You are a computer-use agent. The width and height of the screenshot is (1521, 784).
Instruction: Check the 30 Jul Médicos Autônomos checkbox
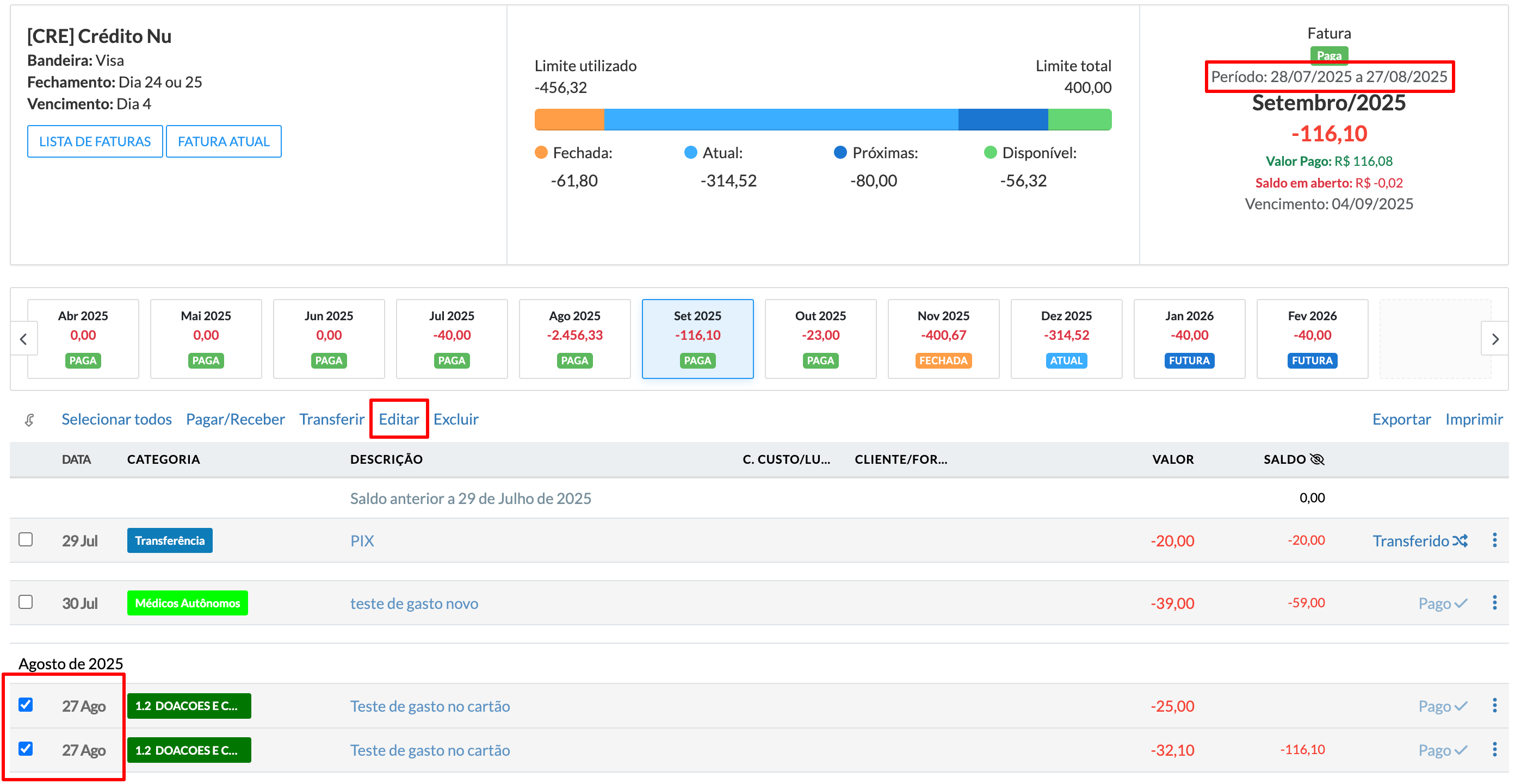point(26,602)
